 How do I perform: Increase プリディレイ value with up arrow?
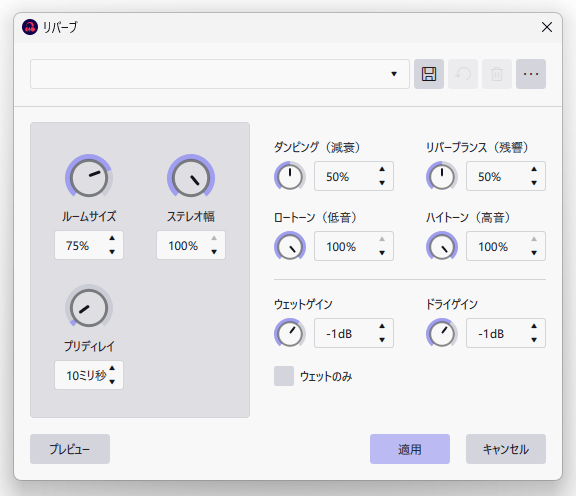coord(112,368)
